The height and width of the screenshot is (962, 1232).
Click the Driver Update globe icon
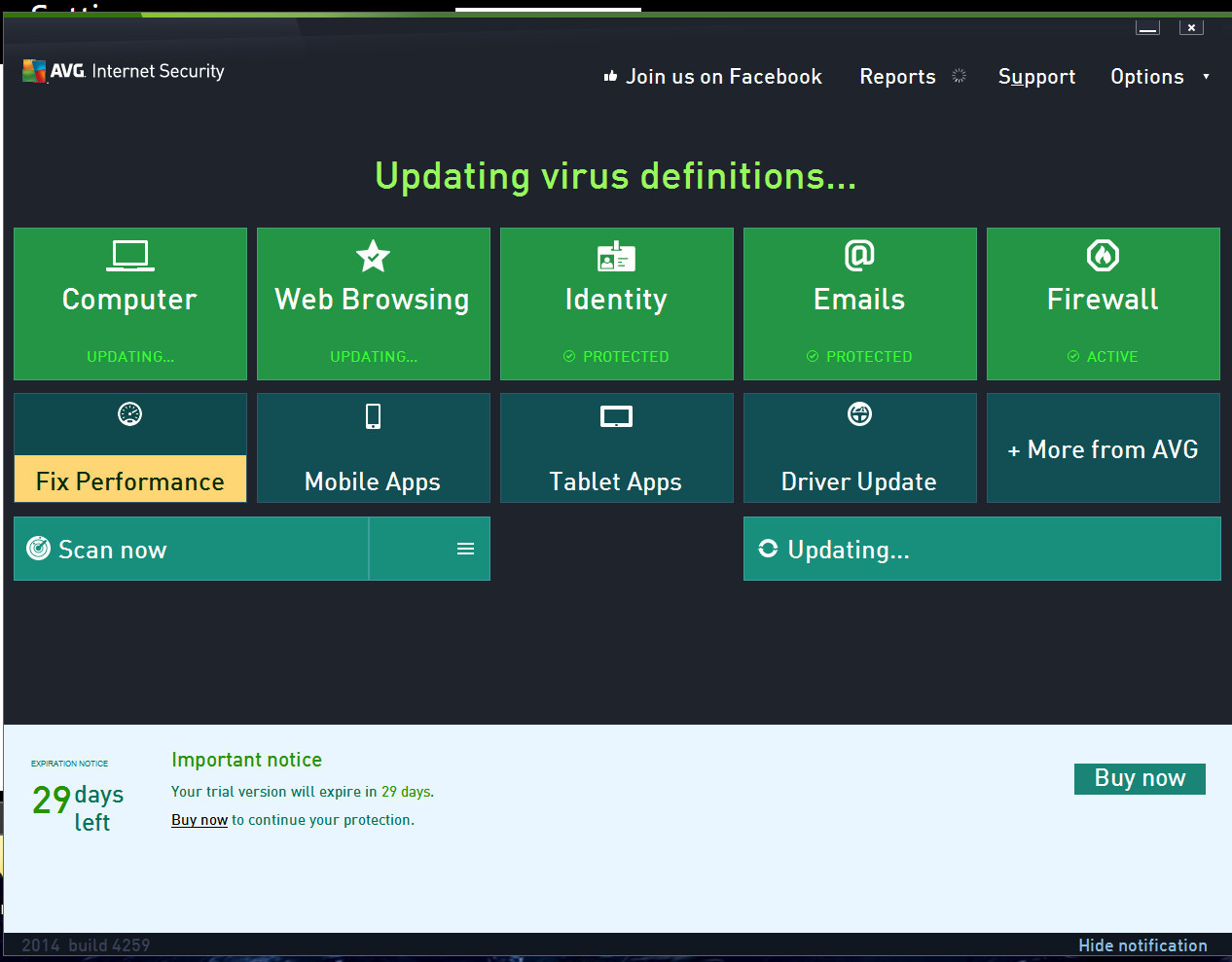859,414
